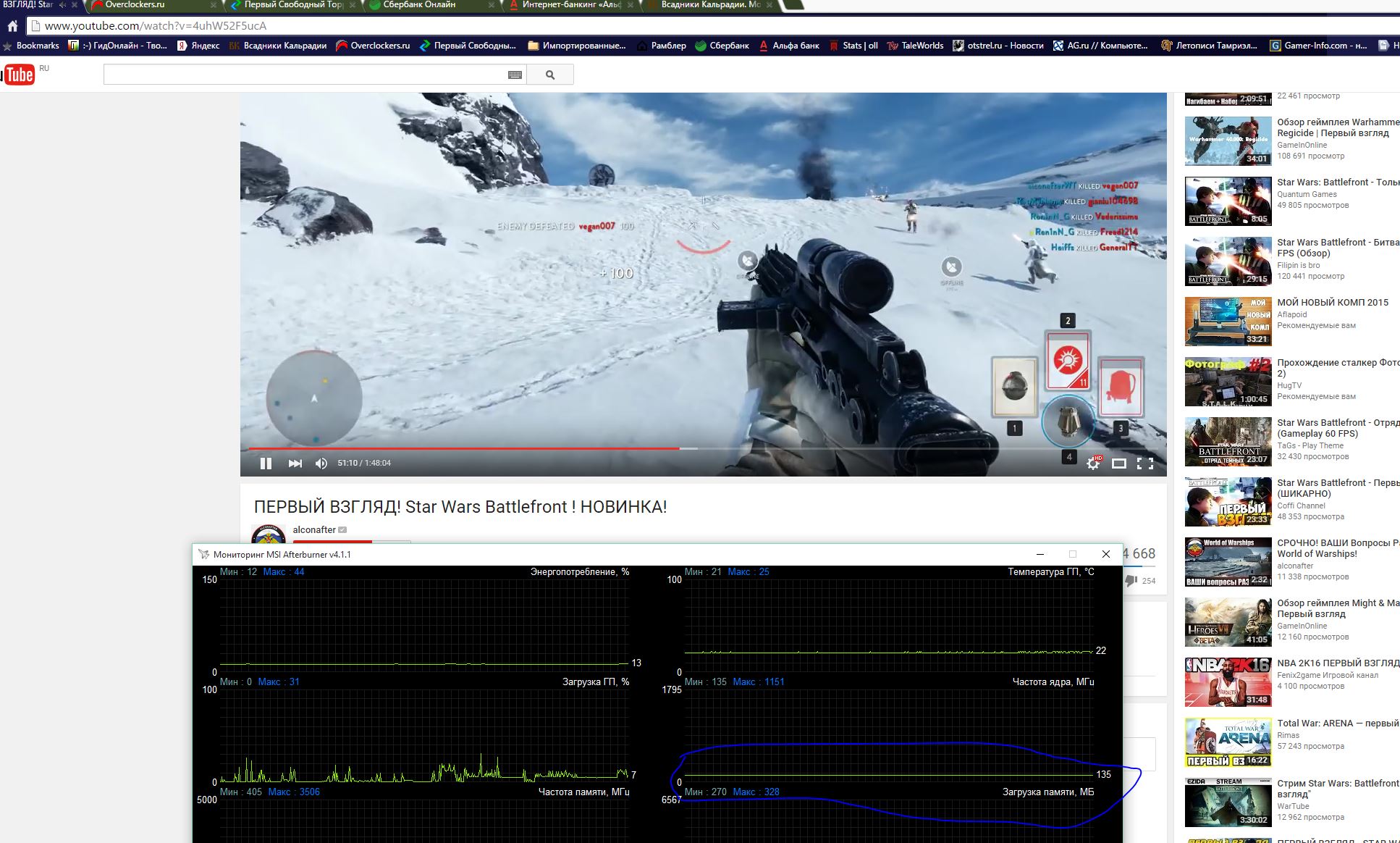Skip to next video in player
Screen dimensions: 1400x843
pyautogui.click(x=295, y=464)
